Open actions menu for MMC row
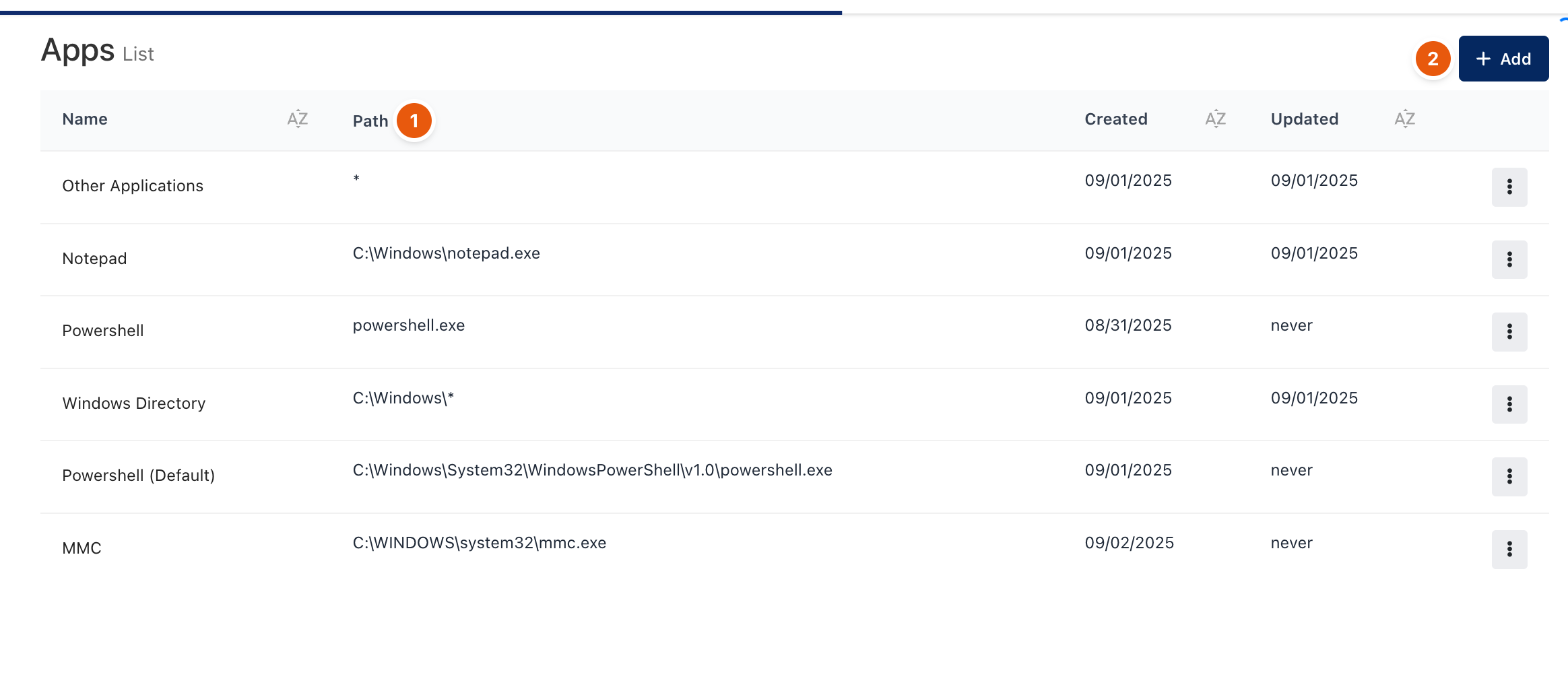This screenshot has width=1568, height=687. (1509, 549)
